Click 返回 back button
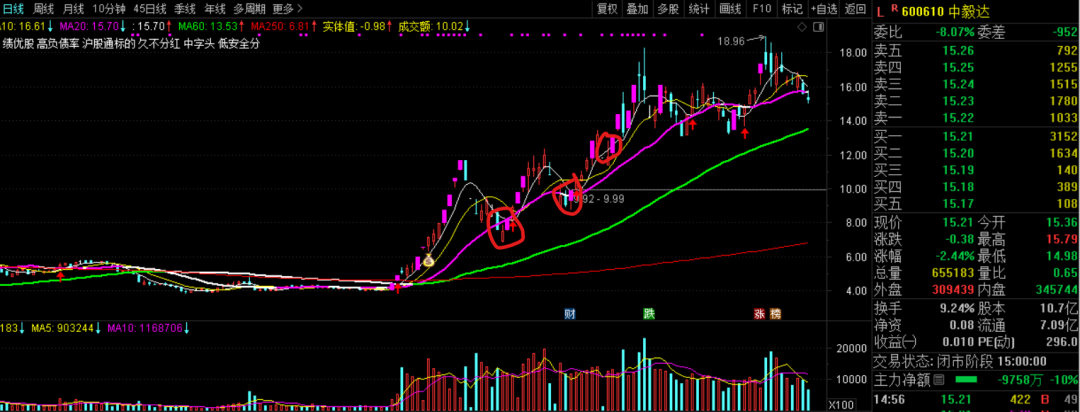Screen dimensions: 1080x412 click(855, 9)
